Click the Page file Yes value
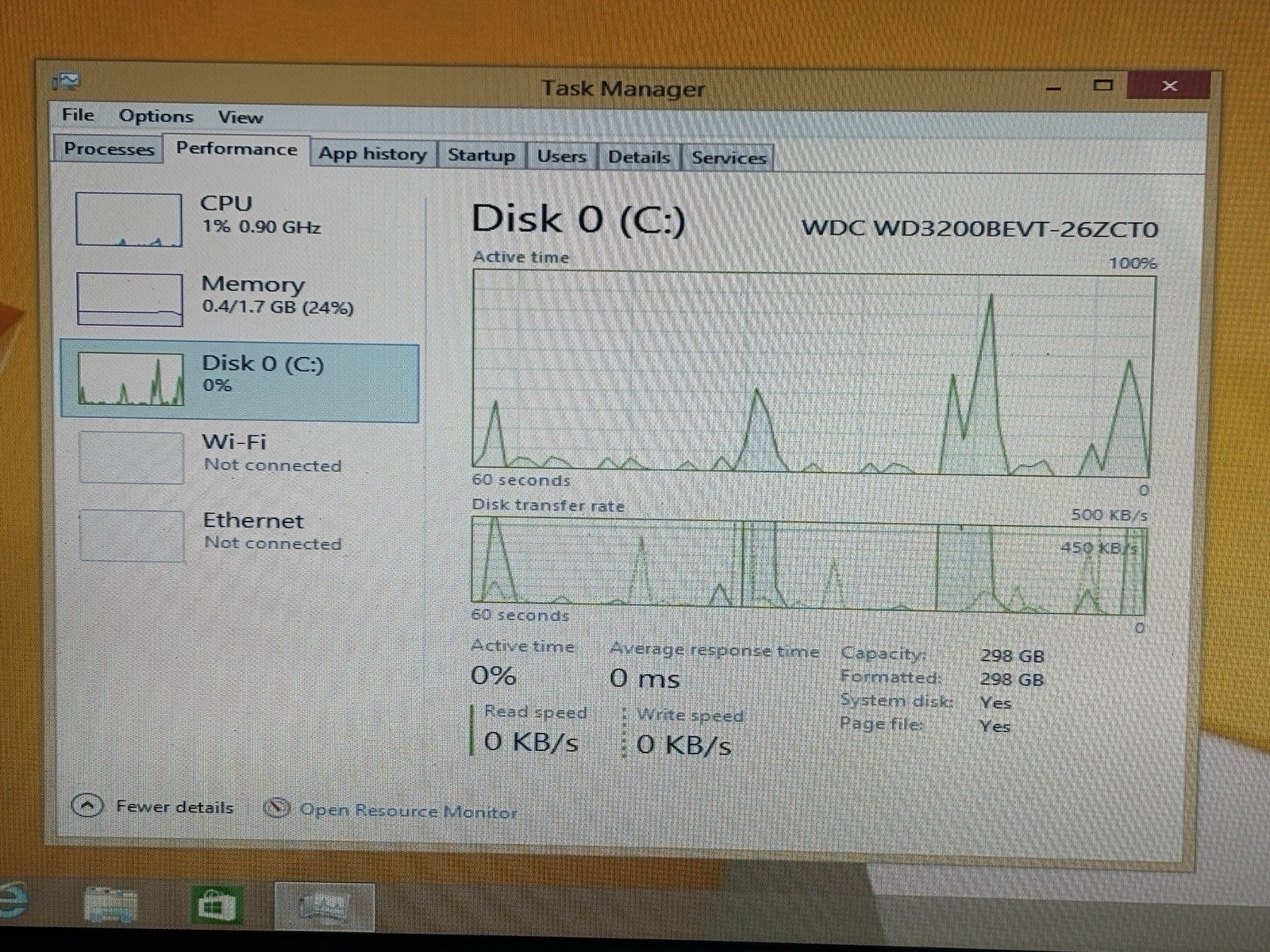The image size is (1270, 952). click(995, 727)
